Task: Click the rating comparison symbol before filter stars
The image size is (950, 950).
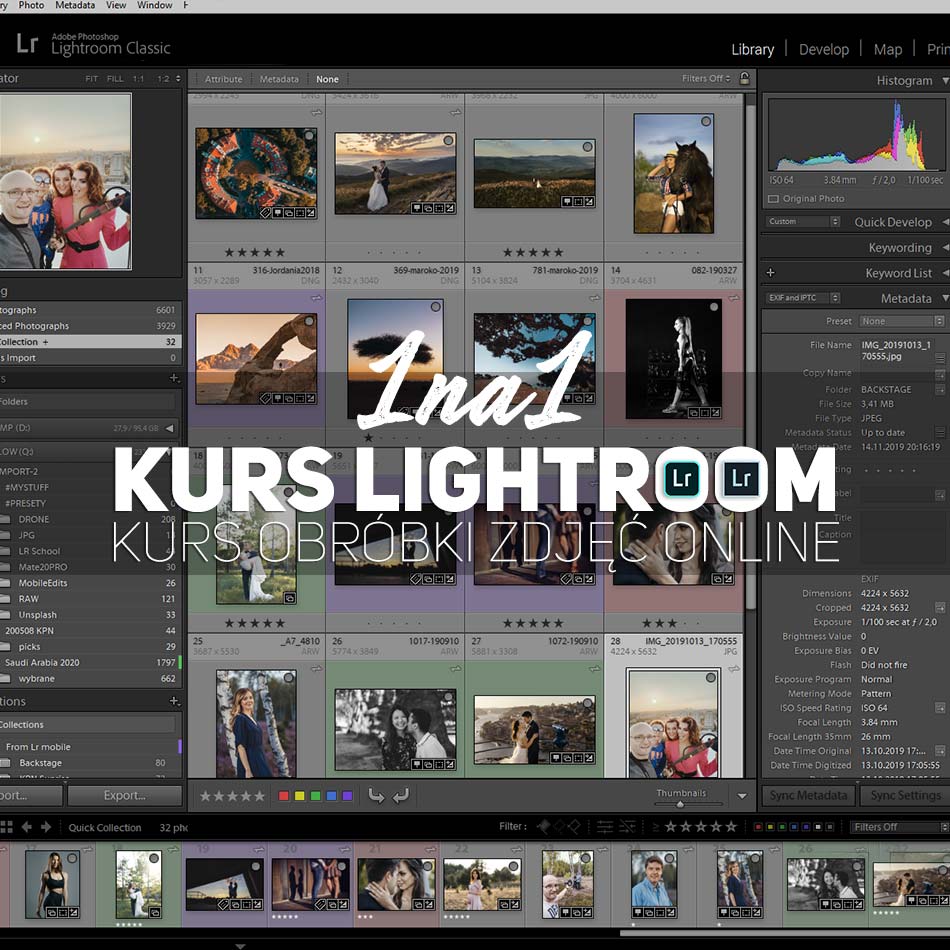Action: point(655,827)
